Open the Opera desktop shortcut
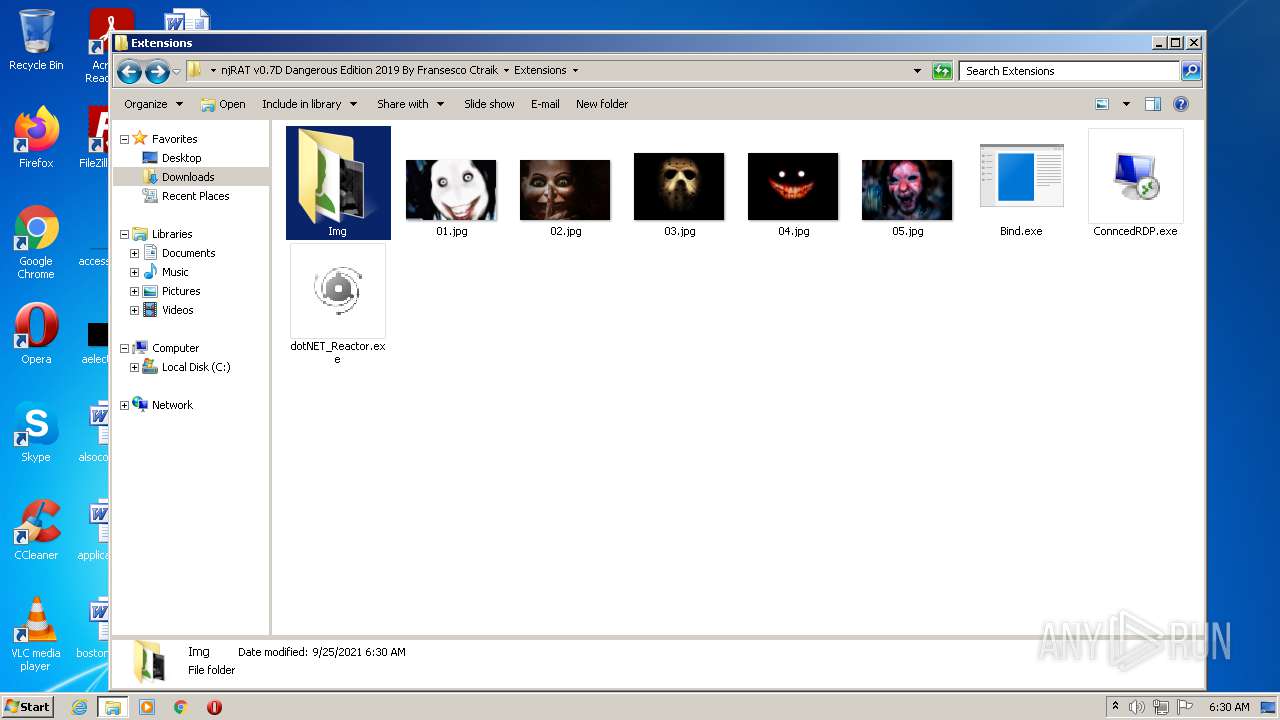Viewport: 1280px width, 720px height. (x=36, y=334)
